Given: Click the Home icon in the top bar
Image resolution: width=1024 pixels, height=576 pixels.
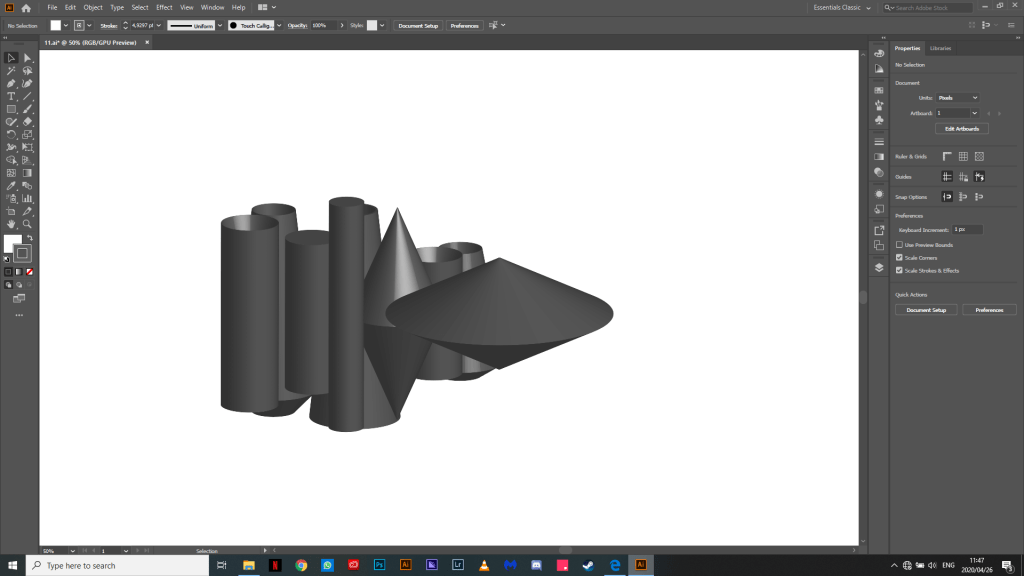Looking at the screenshot, I should click(26, 7).
